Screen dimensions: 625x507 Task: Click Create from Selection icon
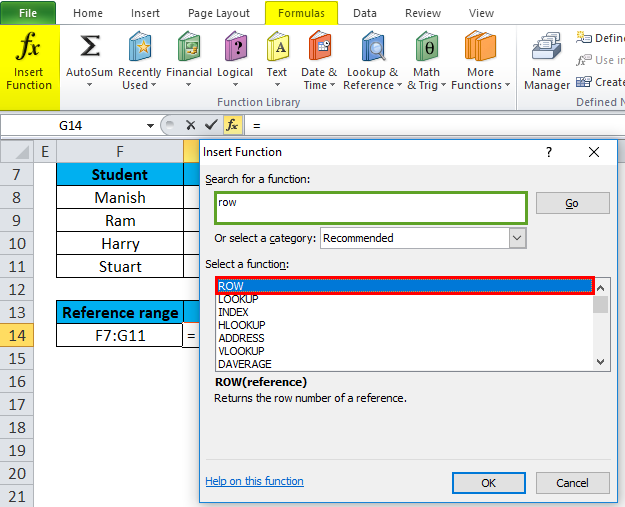pyautogui.click(x=584, y=82)
